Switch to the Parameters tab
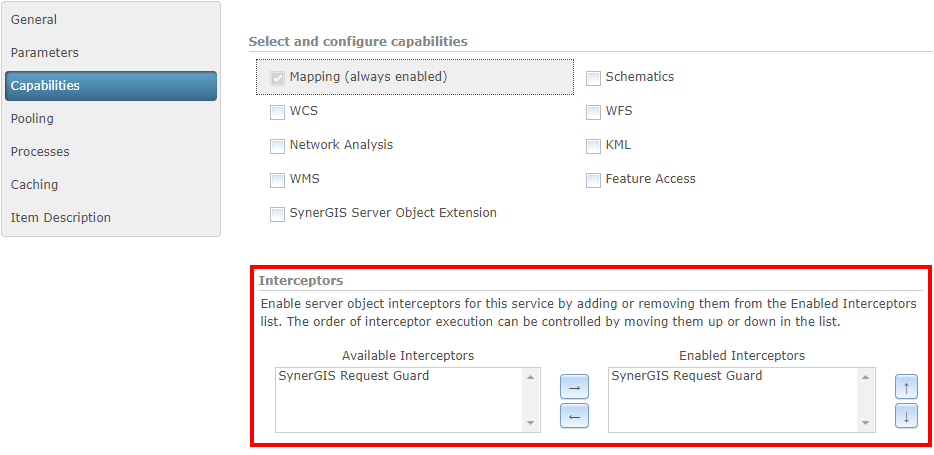 (x=45, y=53)
